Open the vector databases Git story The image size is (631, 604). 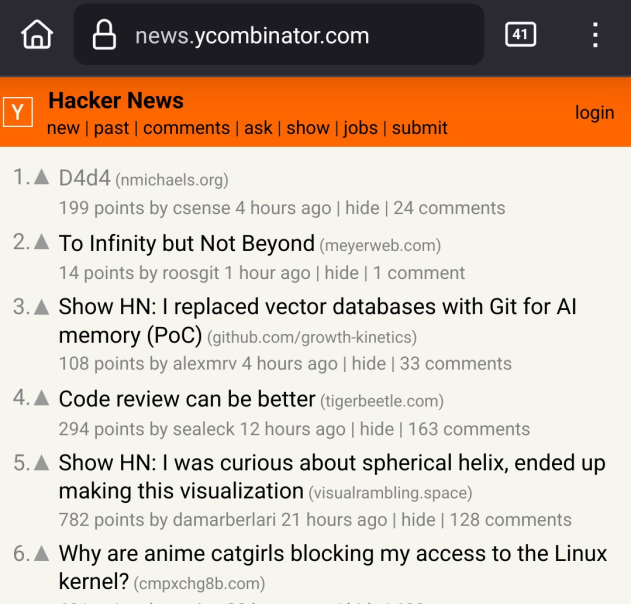318,321
